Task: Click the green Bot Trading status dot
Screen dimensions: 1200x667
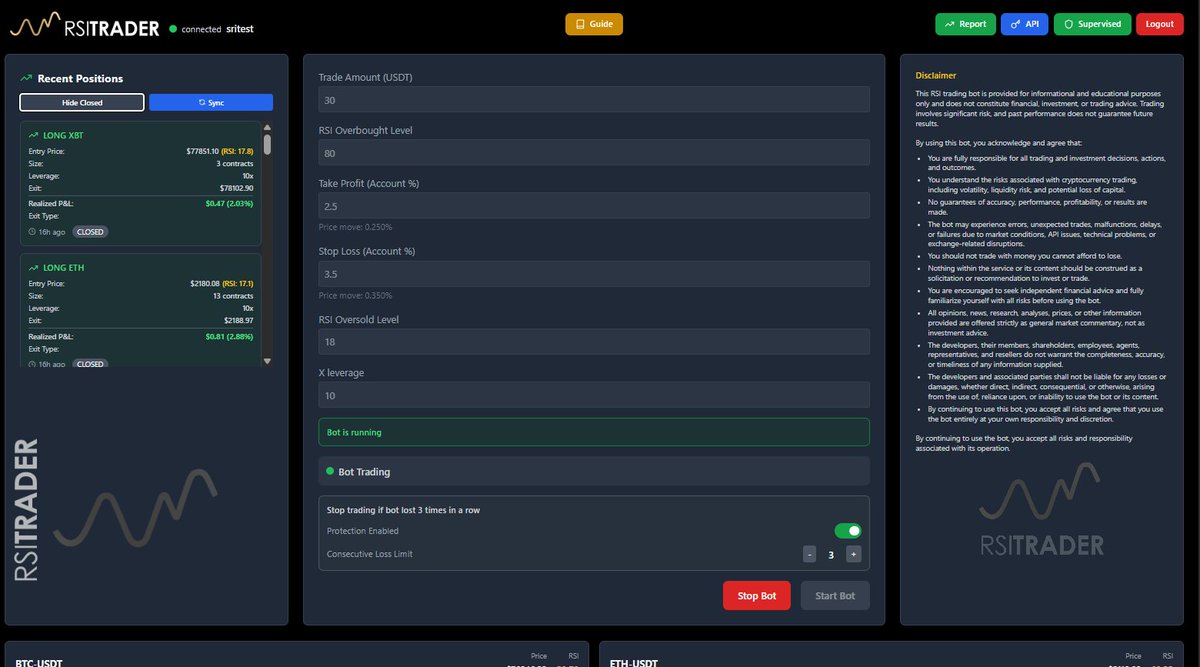Action: (330, 471)
